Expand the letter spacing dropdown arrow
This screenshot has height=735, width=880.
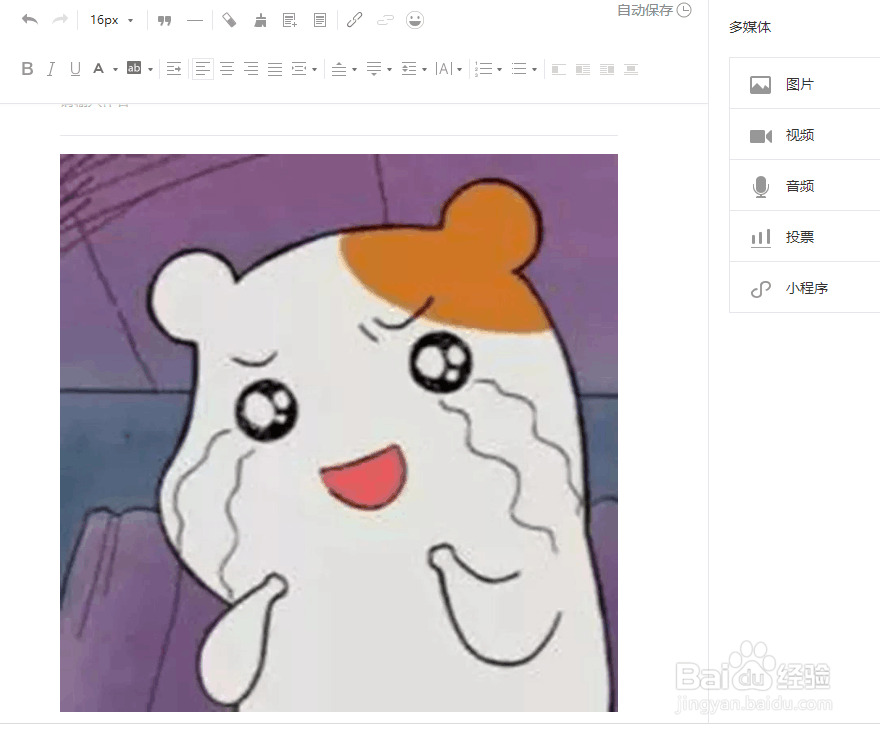click(x=460, y=70)
